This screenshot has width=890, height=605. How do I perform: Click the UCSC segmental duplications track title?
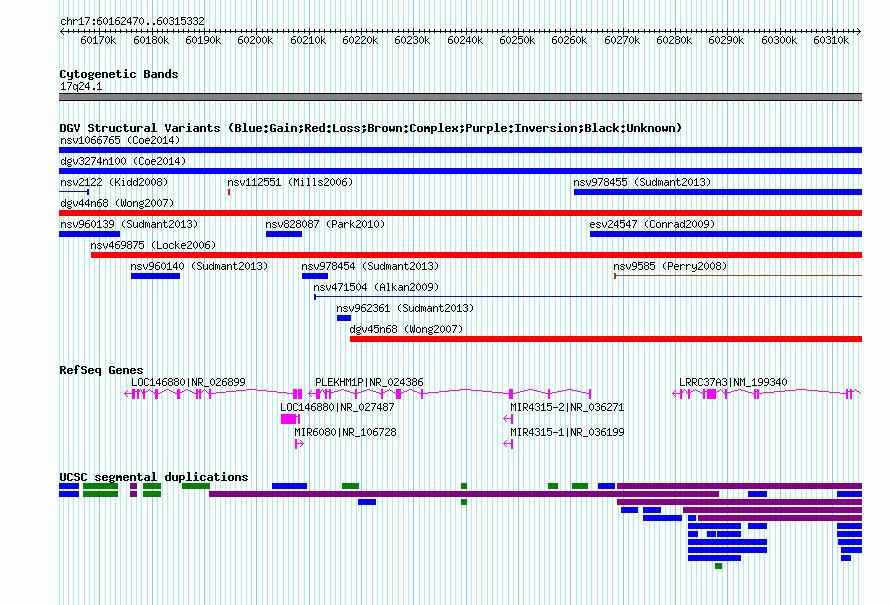click(x=154, y=477)
